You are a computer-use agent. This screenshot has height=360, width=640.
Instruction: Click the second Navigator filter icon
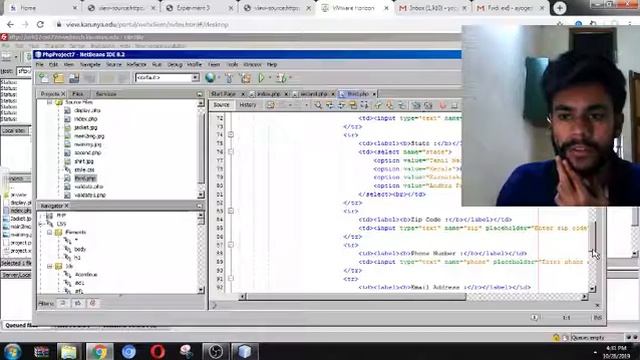click(x=78, y=303)
